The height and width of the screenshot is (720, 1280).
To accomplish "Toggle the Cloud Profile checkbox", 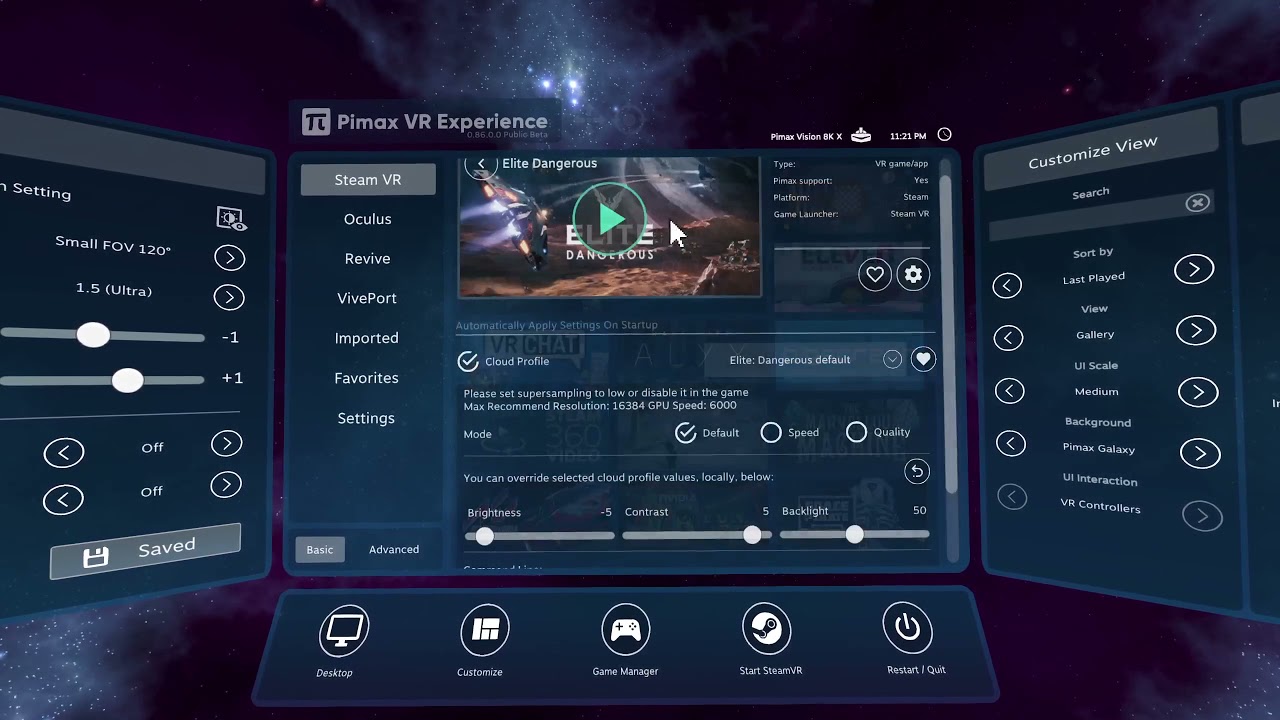I will pyautogui.click(x=468, y=361).
